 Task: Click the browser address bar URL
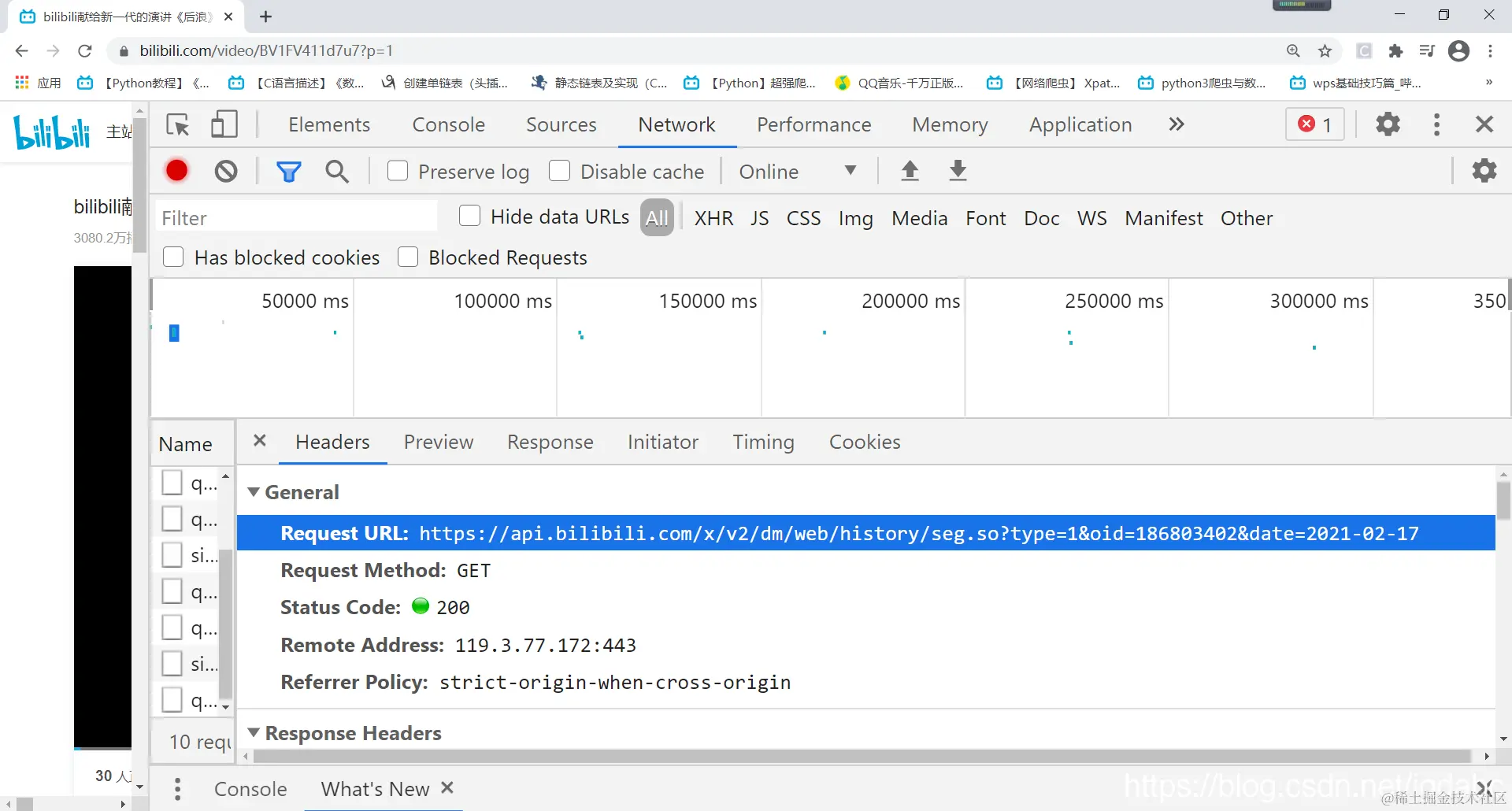pos(266,51)
